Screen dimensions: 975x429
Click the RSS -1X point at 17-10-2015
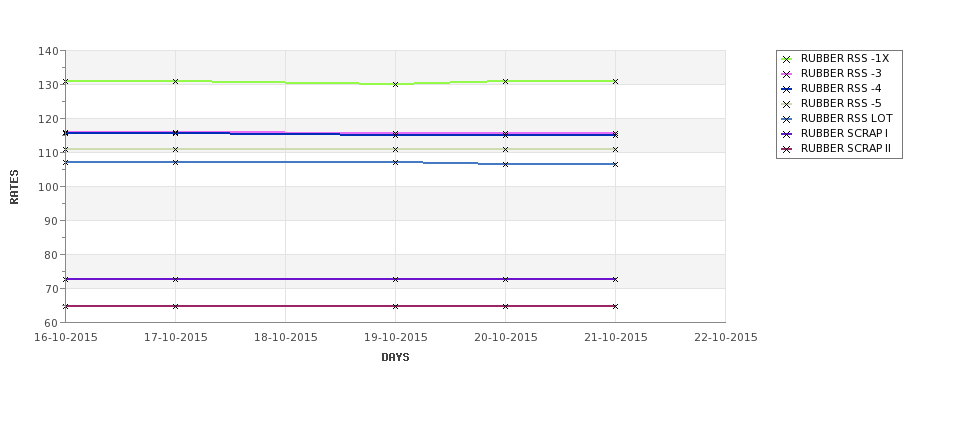[x=175, y=81]
